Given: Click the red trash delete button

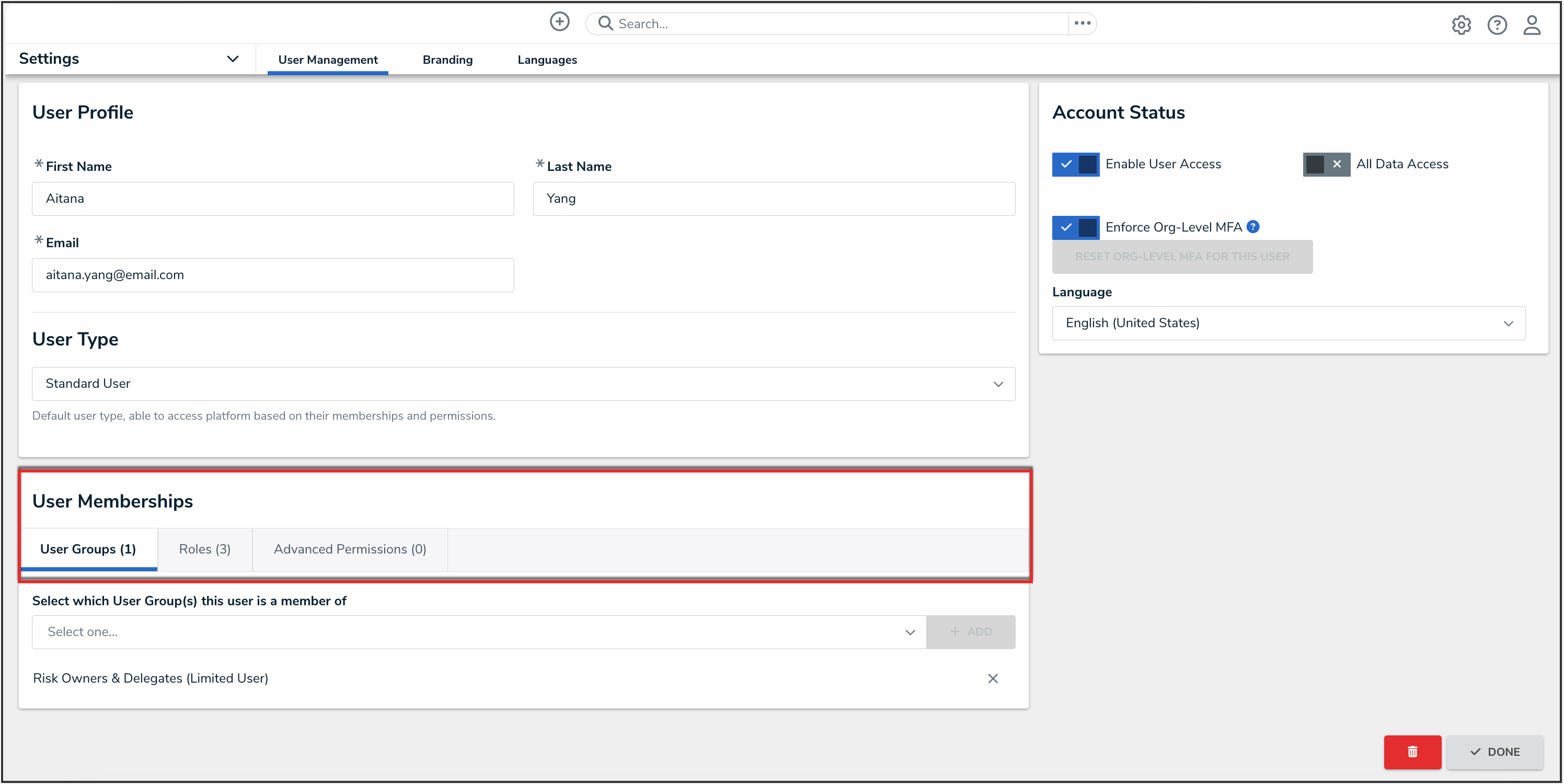Looking at the screenshot, I should 1412,752.
